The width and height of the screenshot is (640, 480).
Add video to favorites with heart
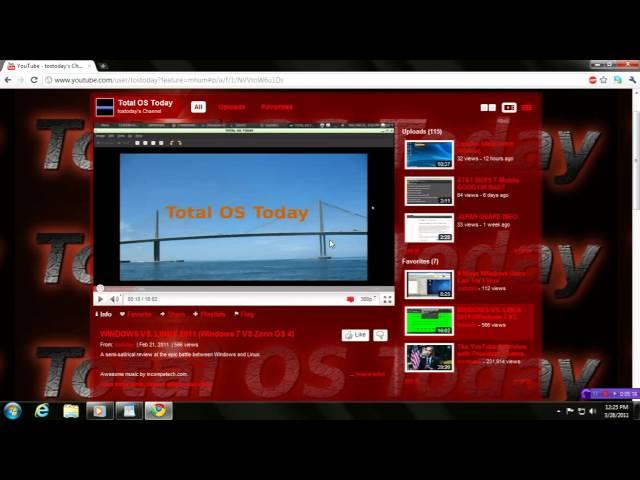click(136, 314)
